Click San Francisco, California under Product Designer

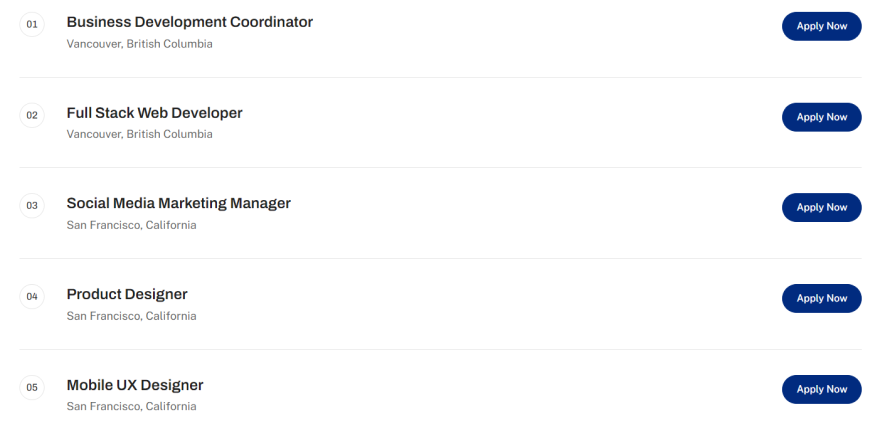(x=131, y=316)
